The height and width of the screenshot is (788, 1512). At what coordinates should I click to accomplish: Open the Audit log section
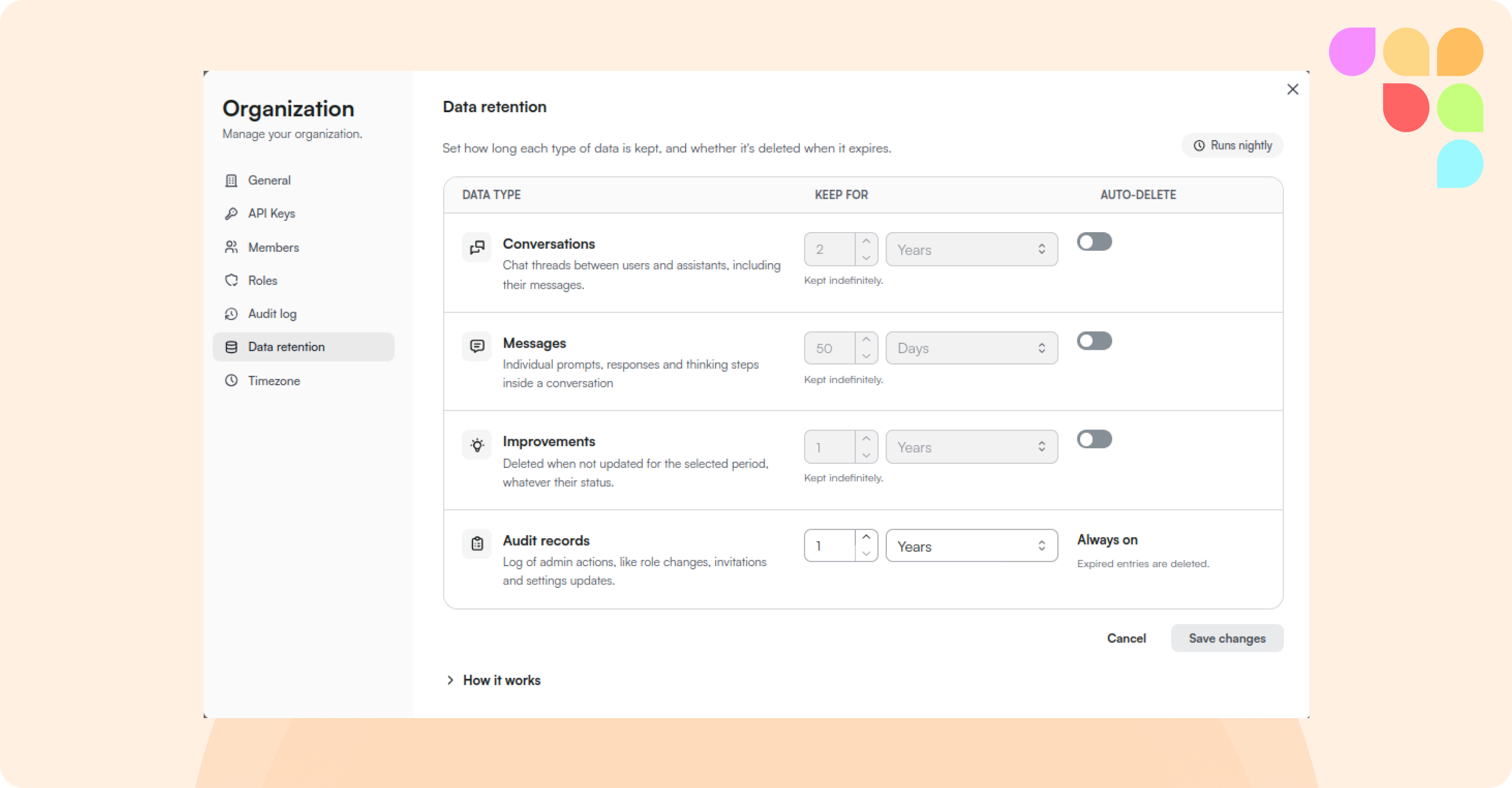click(303, 314)
